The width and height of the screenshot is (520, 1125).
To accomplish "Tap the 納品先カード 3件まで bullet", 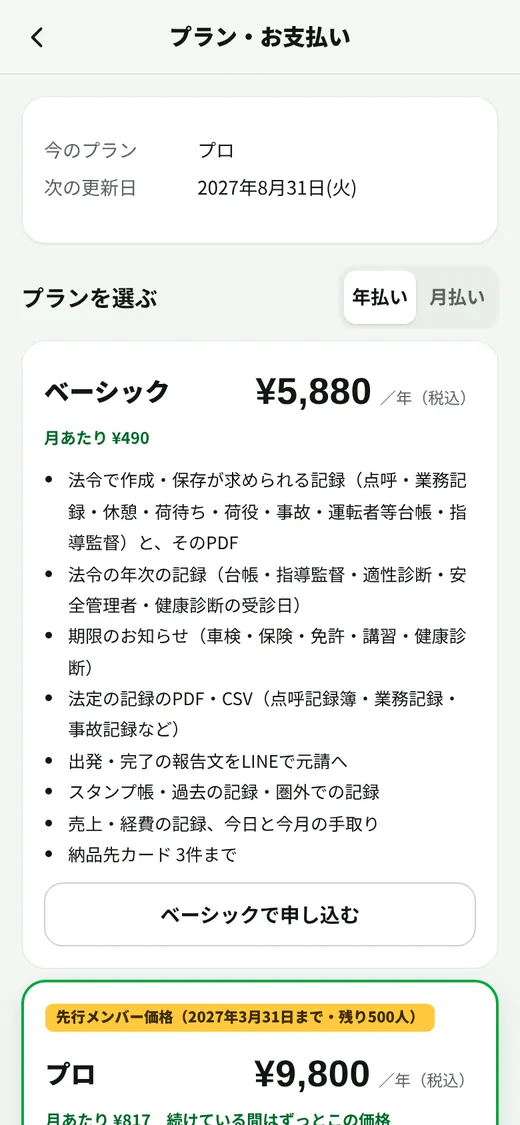I will click(x=153, y=855).
